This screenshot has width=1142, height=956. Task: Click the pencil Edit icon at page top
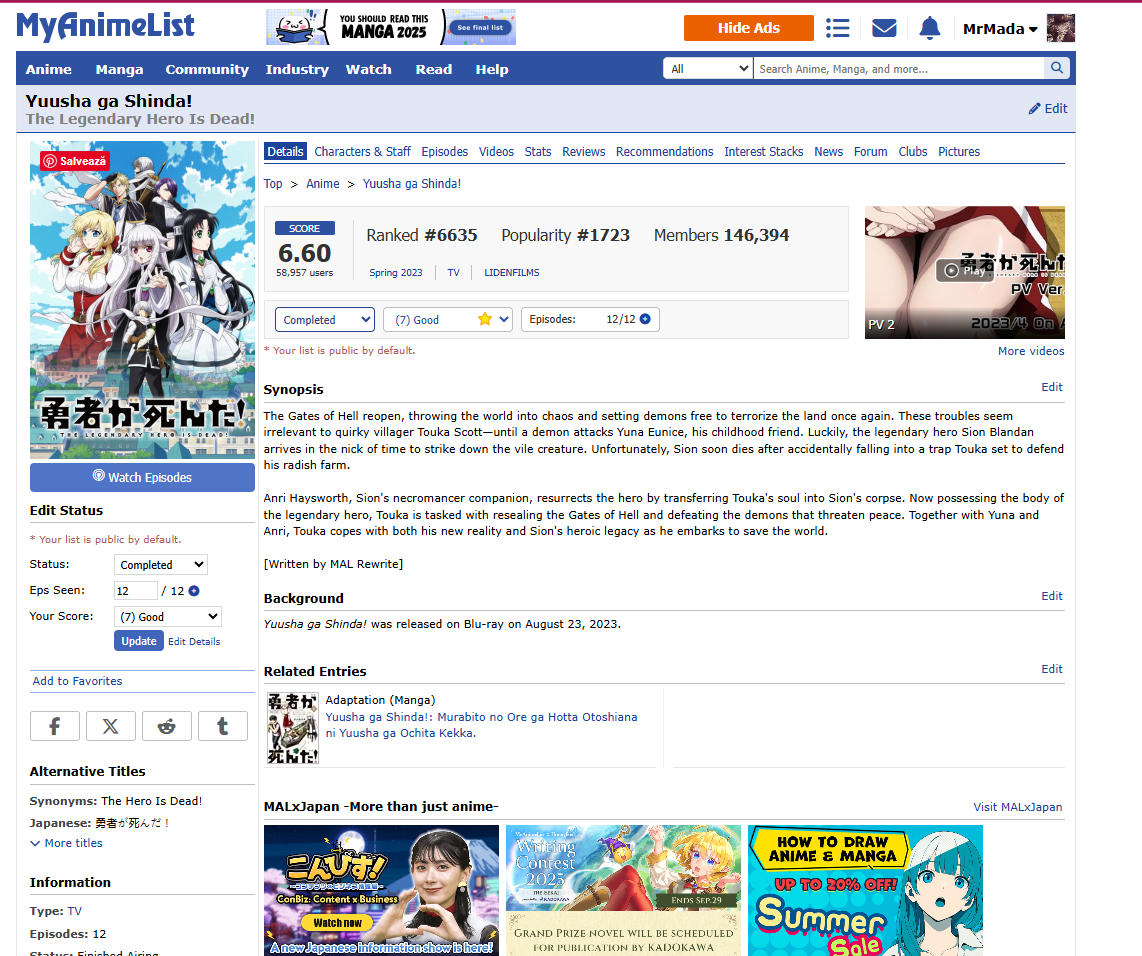(x=1047, y=108)
